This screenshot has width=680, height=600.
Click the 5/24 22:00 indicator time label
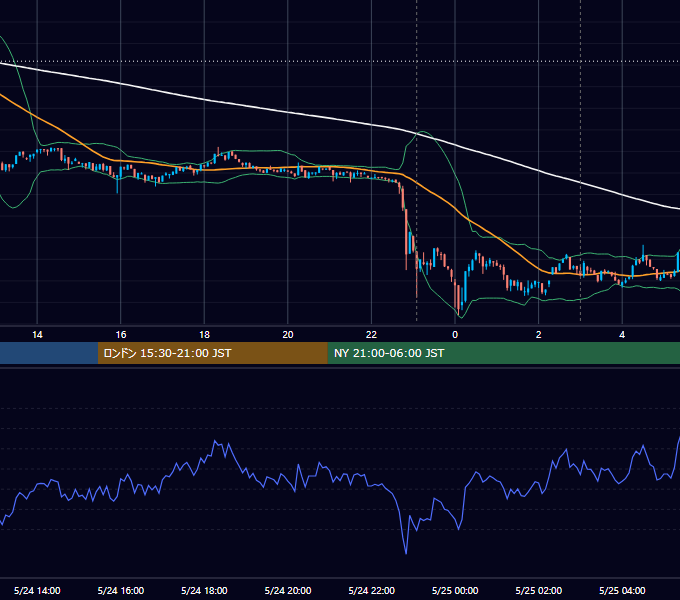372,590
